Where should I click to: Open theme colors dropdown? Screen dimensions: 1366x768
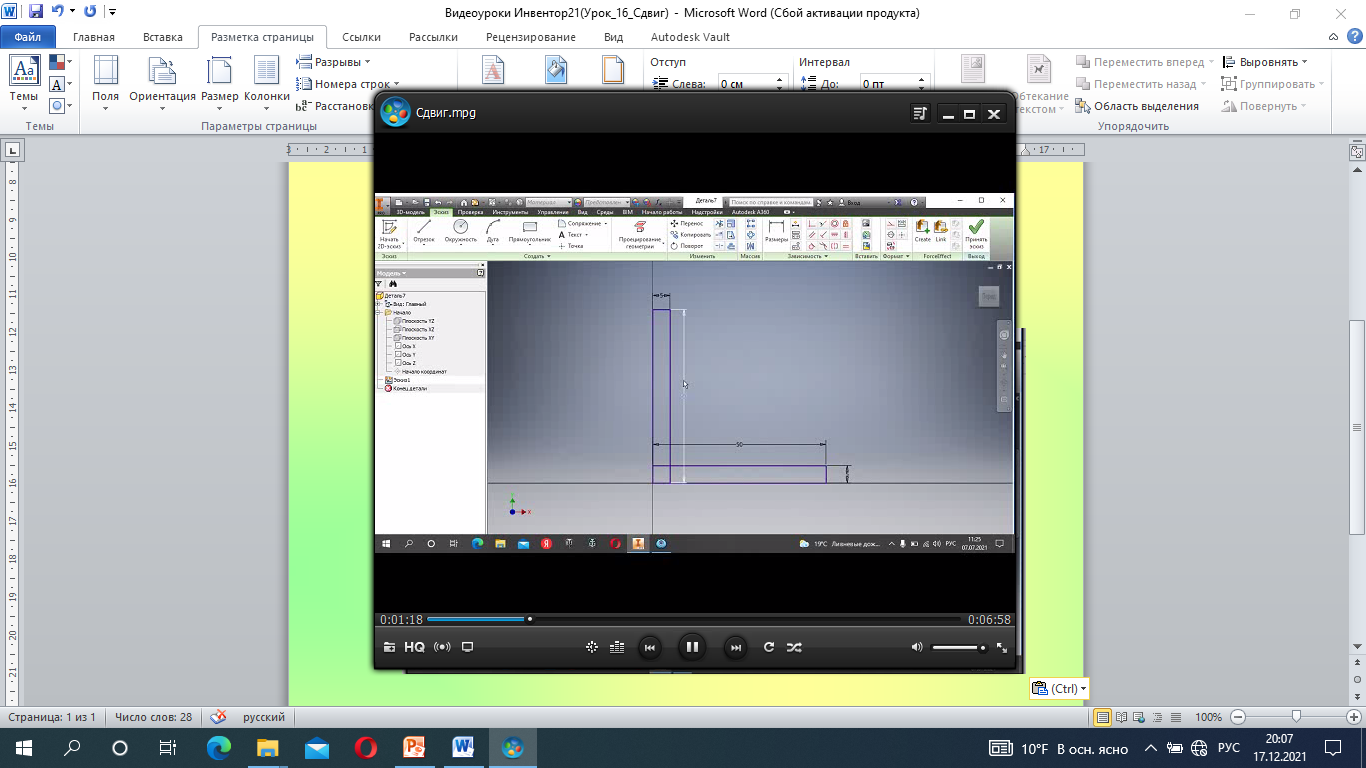59,64
